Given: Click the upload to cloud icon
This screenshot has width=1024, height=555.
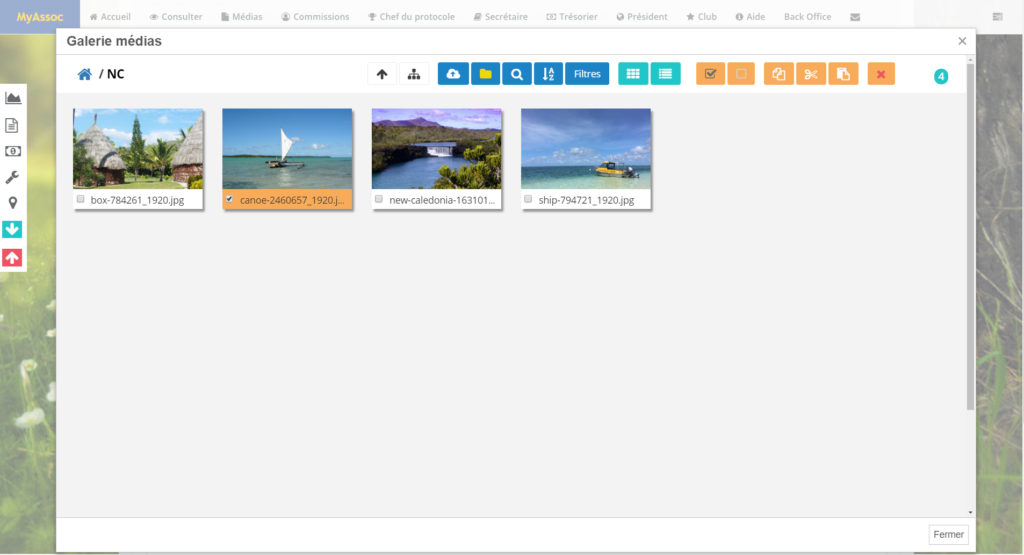Looking at the screenshot, I should [x=453, y=74].
